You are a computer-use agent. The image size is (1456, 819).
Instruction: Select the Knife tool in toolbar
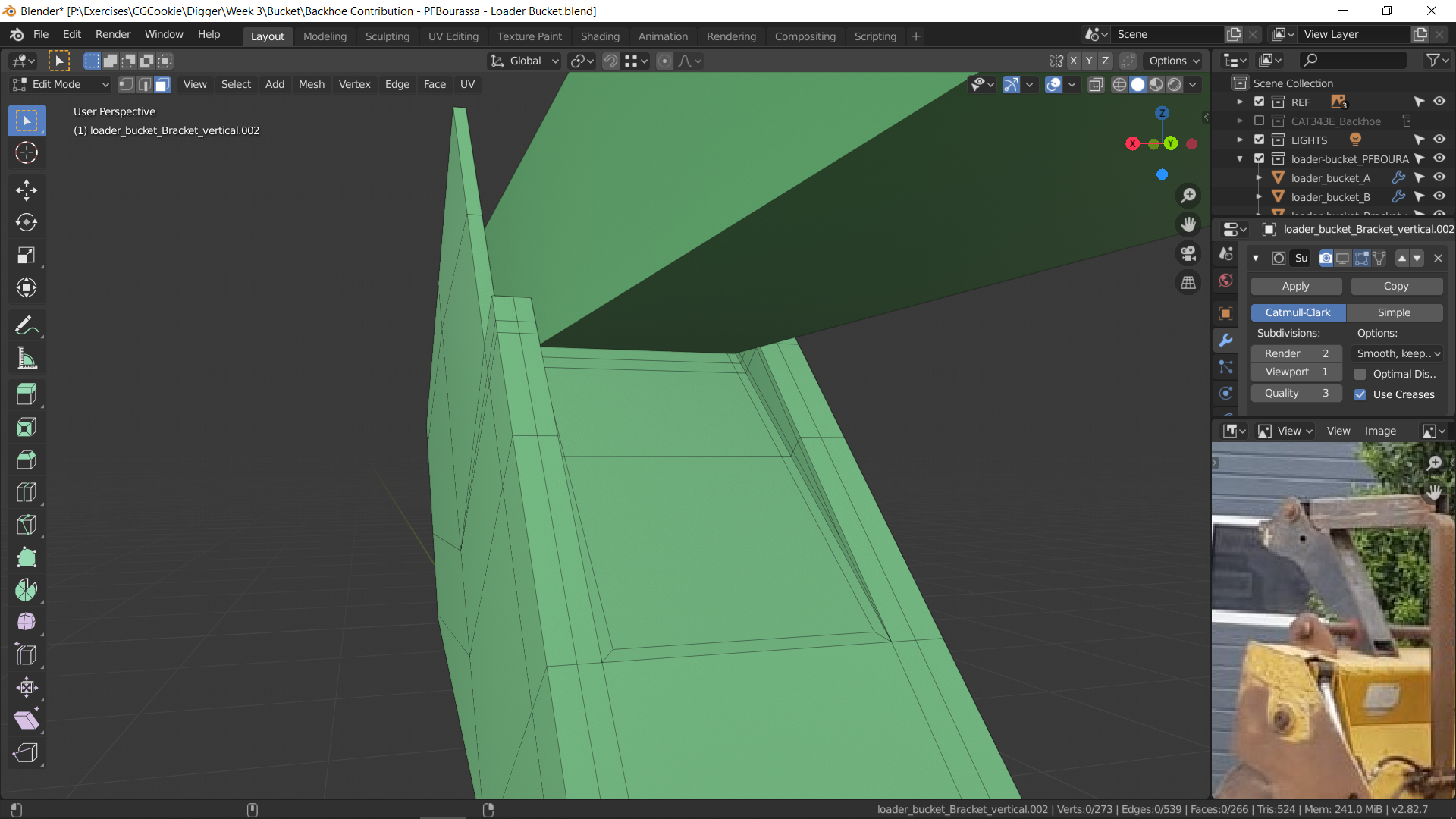[27, 525]
